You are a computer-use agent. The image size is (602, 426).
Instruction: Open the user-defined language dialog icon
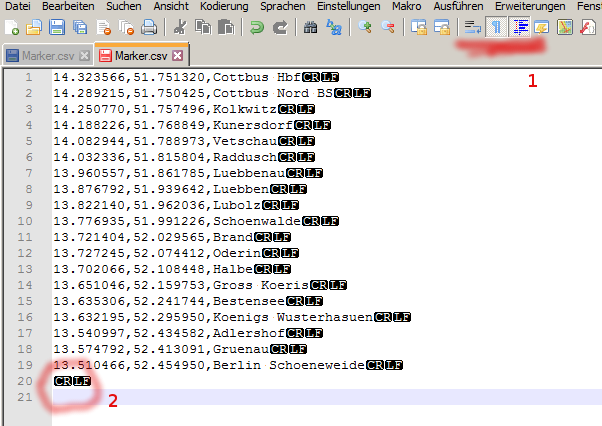coord(541,28)
